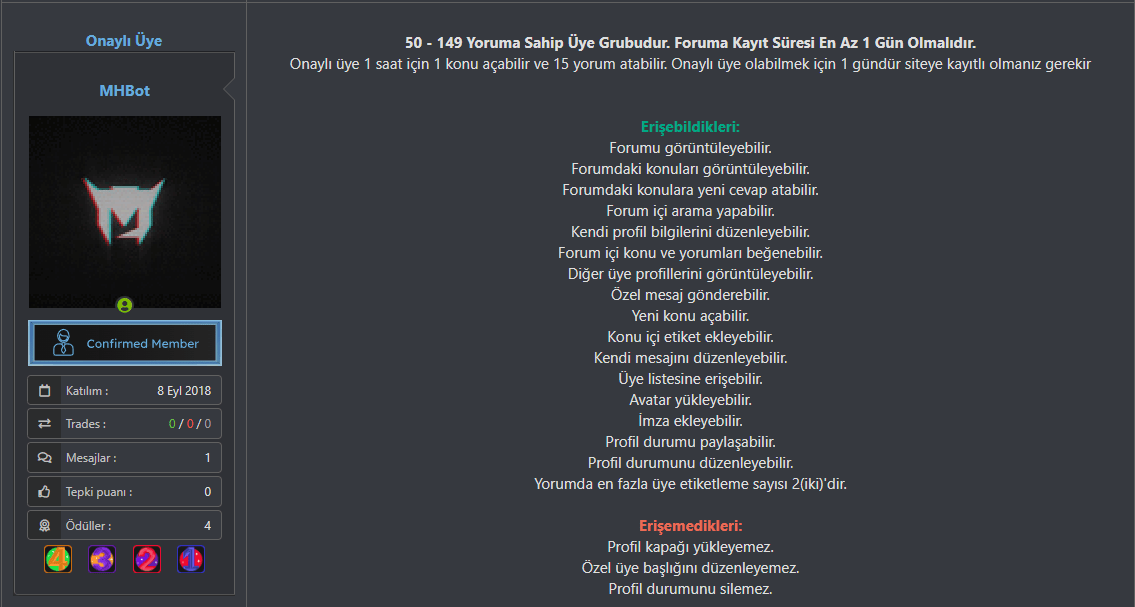Viewport: 1135px width, 607px height.
Task: Click the Ödüller count of 4
Action: point(208,526)
